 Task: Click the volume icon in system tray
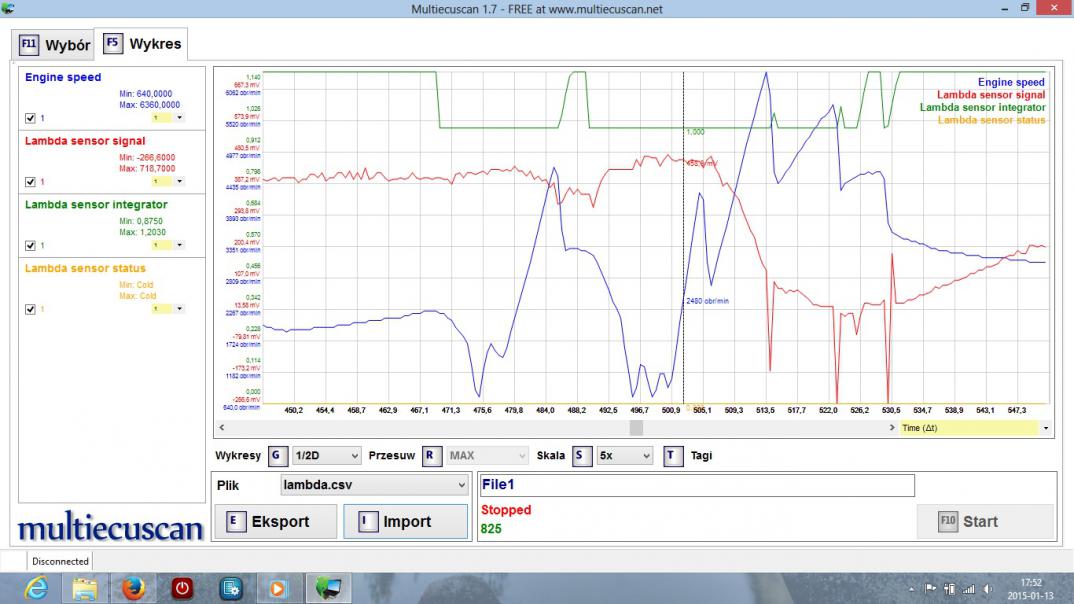(x=988, y=589)
